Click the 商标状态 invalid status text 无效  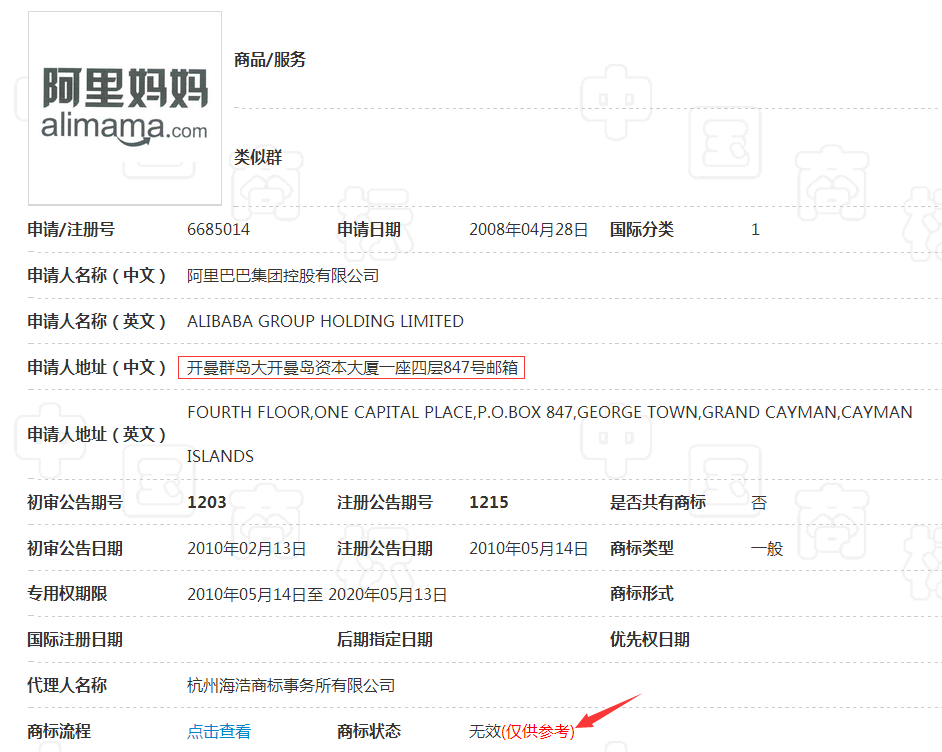pos(484,731)
